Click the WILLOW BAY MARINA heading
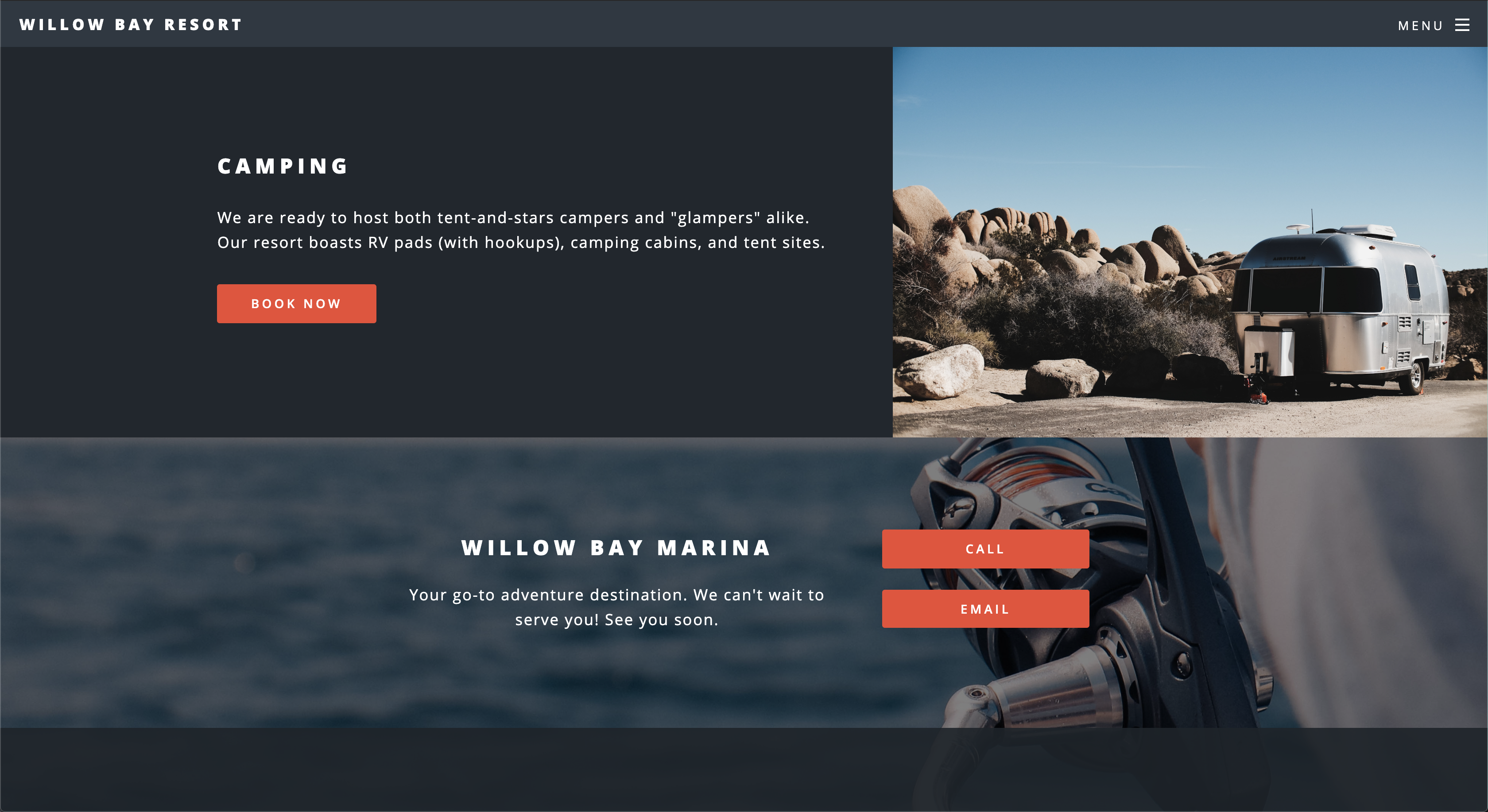1488x812 pixels. 616,548
